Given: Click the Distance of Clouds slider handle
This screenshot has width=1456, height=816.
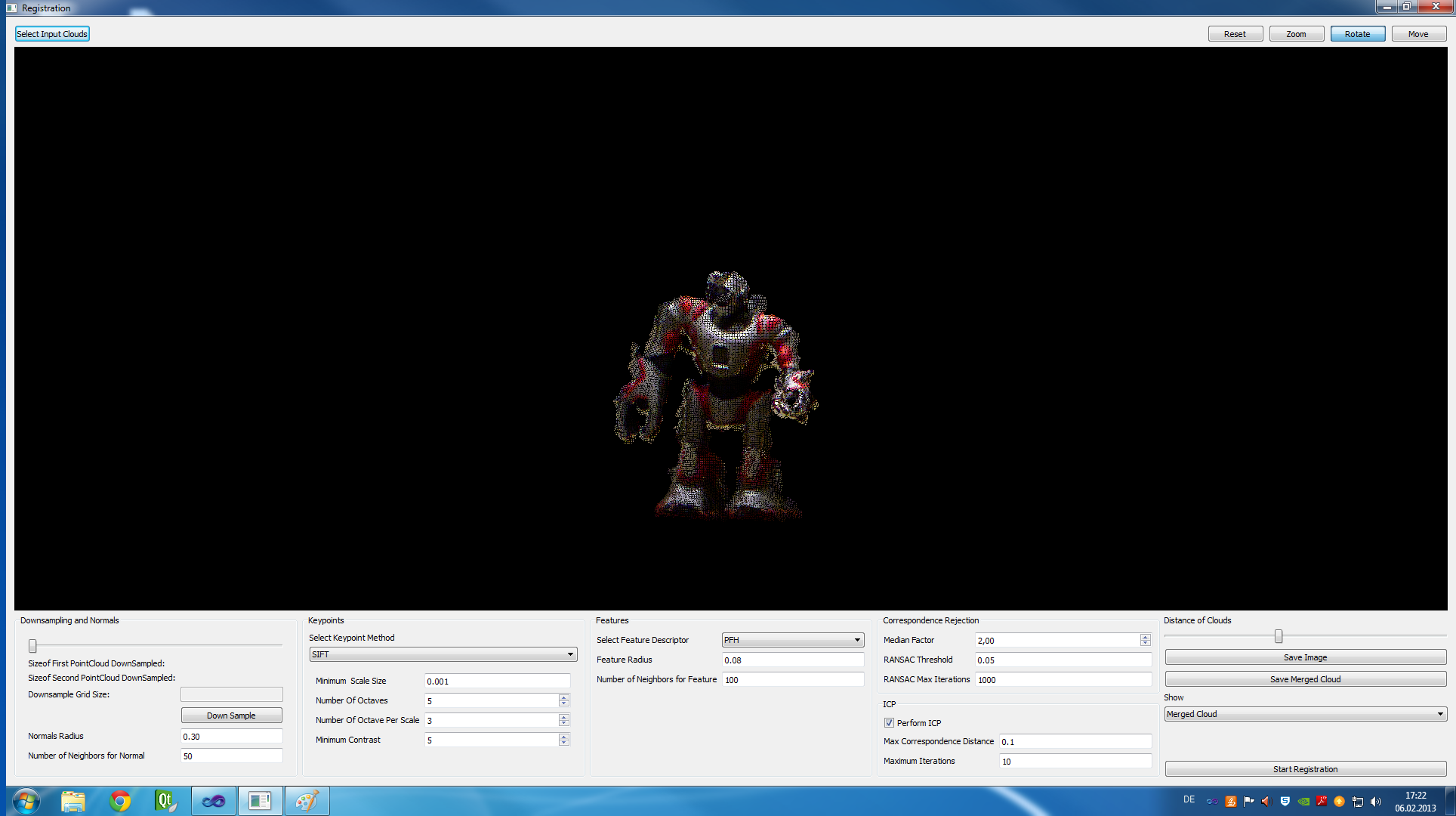Looking at the screenshot, I should pos(1279,636).
